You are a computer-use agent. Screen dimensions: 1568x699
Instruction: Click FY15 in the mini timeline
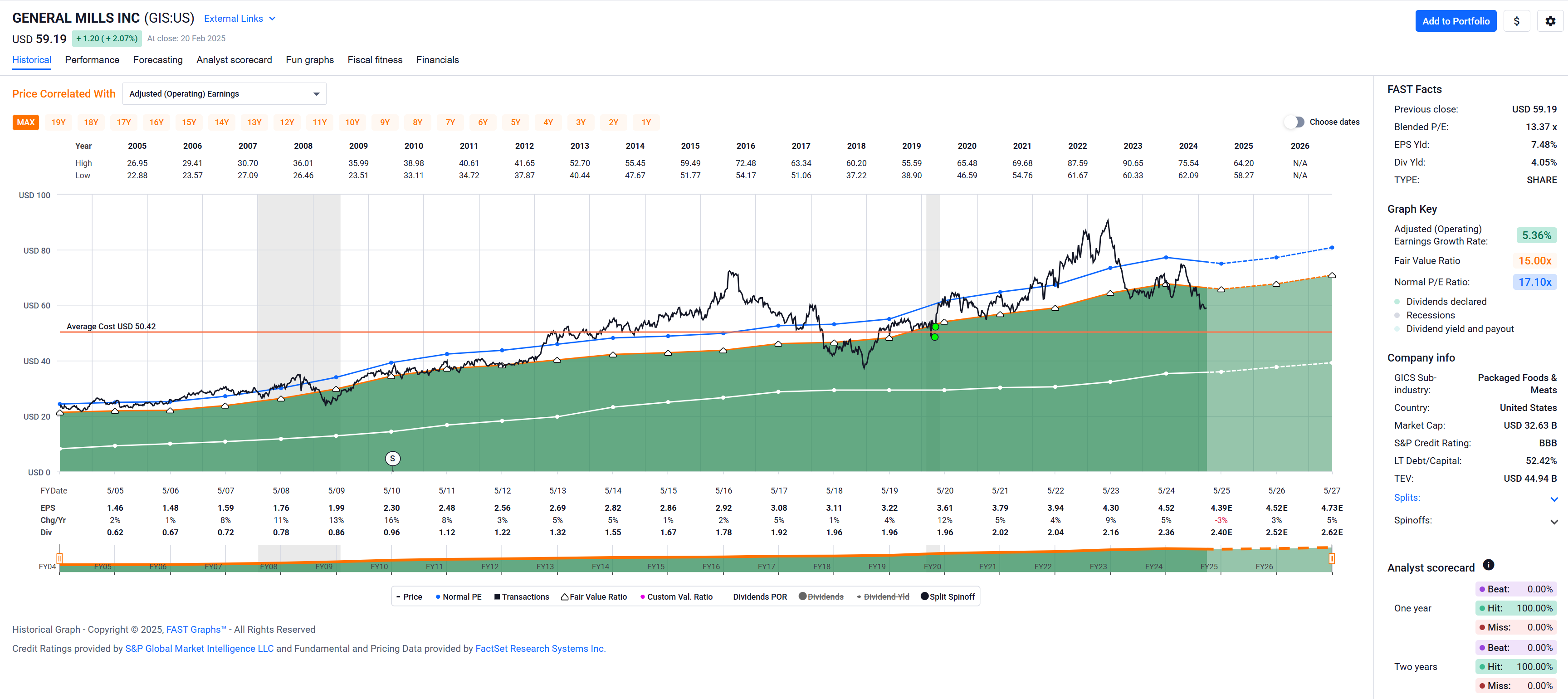[x=655, y=567]
